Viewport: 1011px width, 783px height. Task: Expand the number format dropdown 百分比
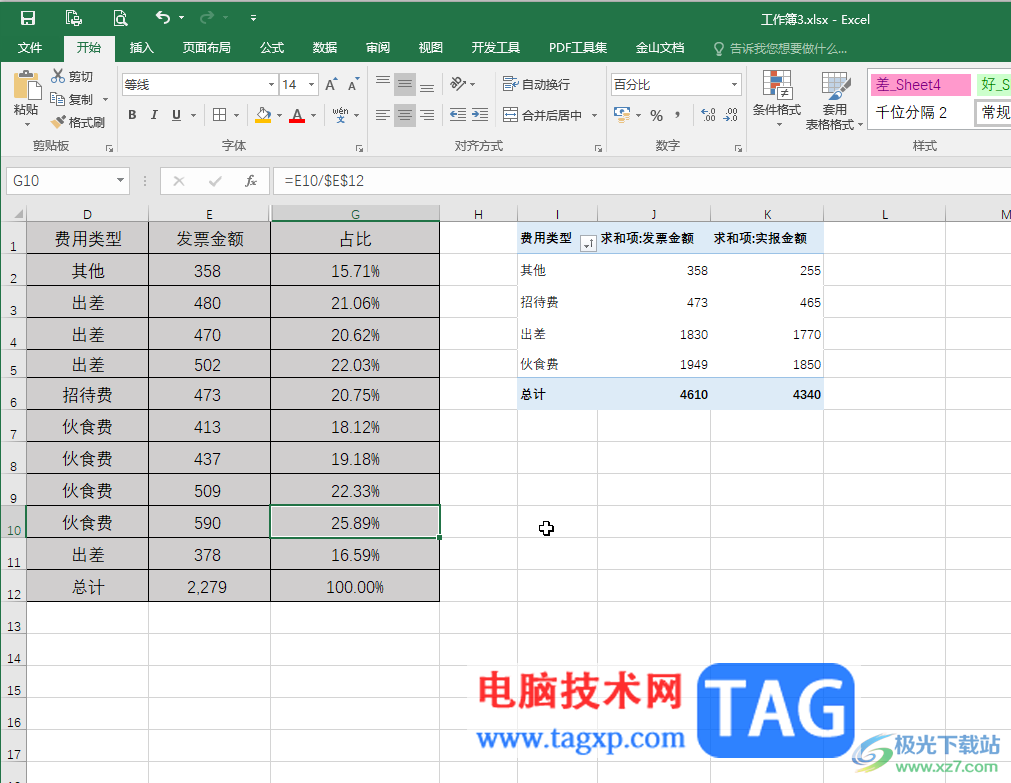coord(734,84)
